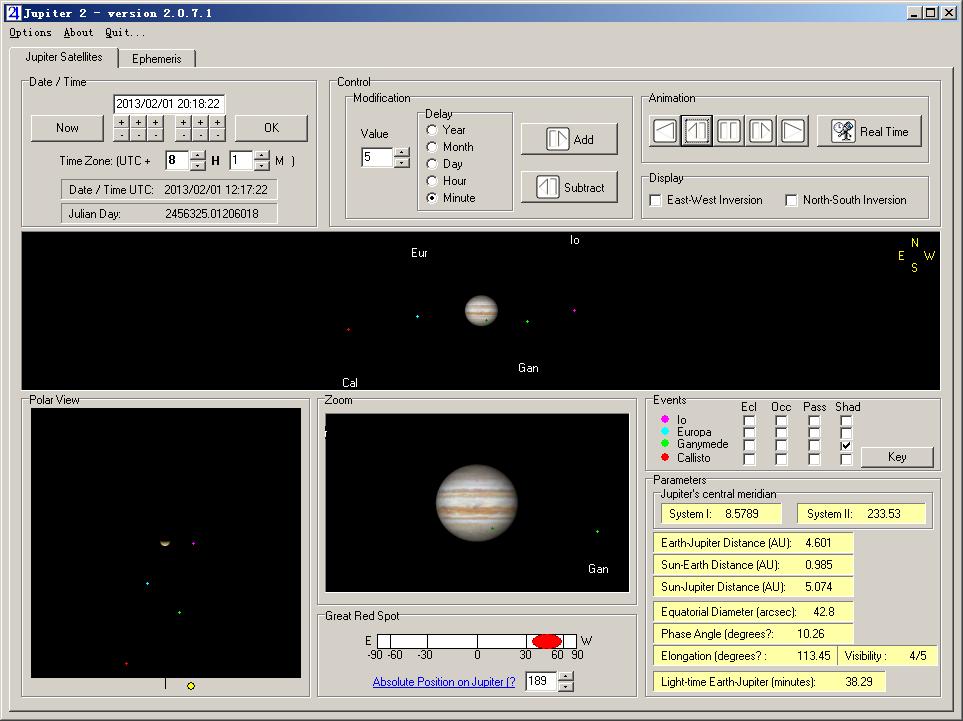
Task: Select the Day delay radio button
Action: tap(432, 164)
